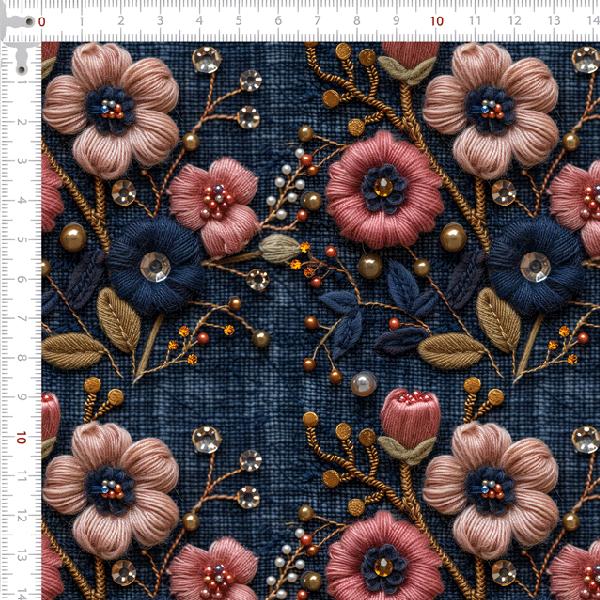Screen dimensions: 600x600
Task: Click the number 5 on the horizontal ruler
Action: point(239,21)
